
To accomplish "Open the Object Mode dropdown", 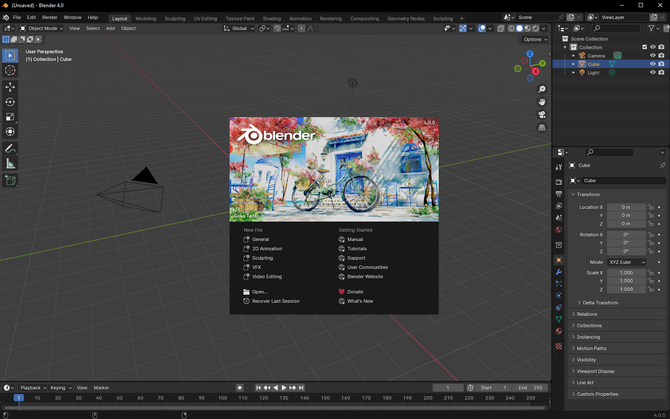I will click(x=41, y=28).
